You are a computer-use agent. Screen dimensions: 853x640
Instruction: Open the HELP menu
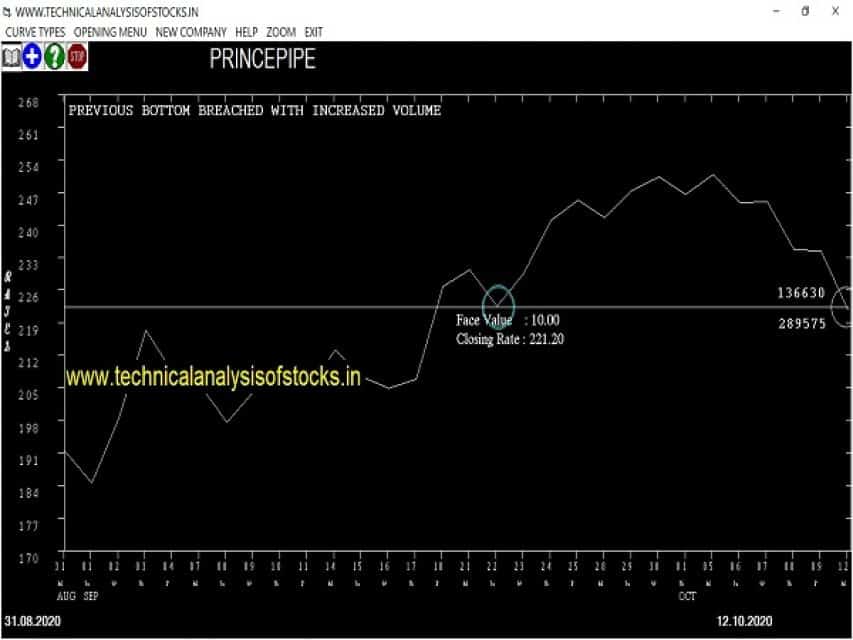(x=246, y=33)
